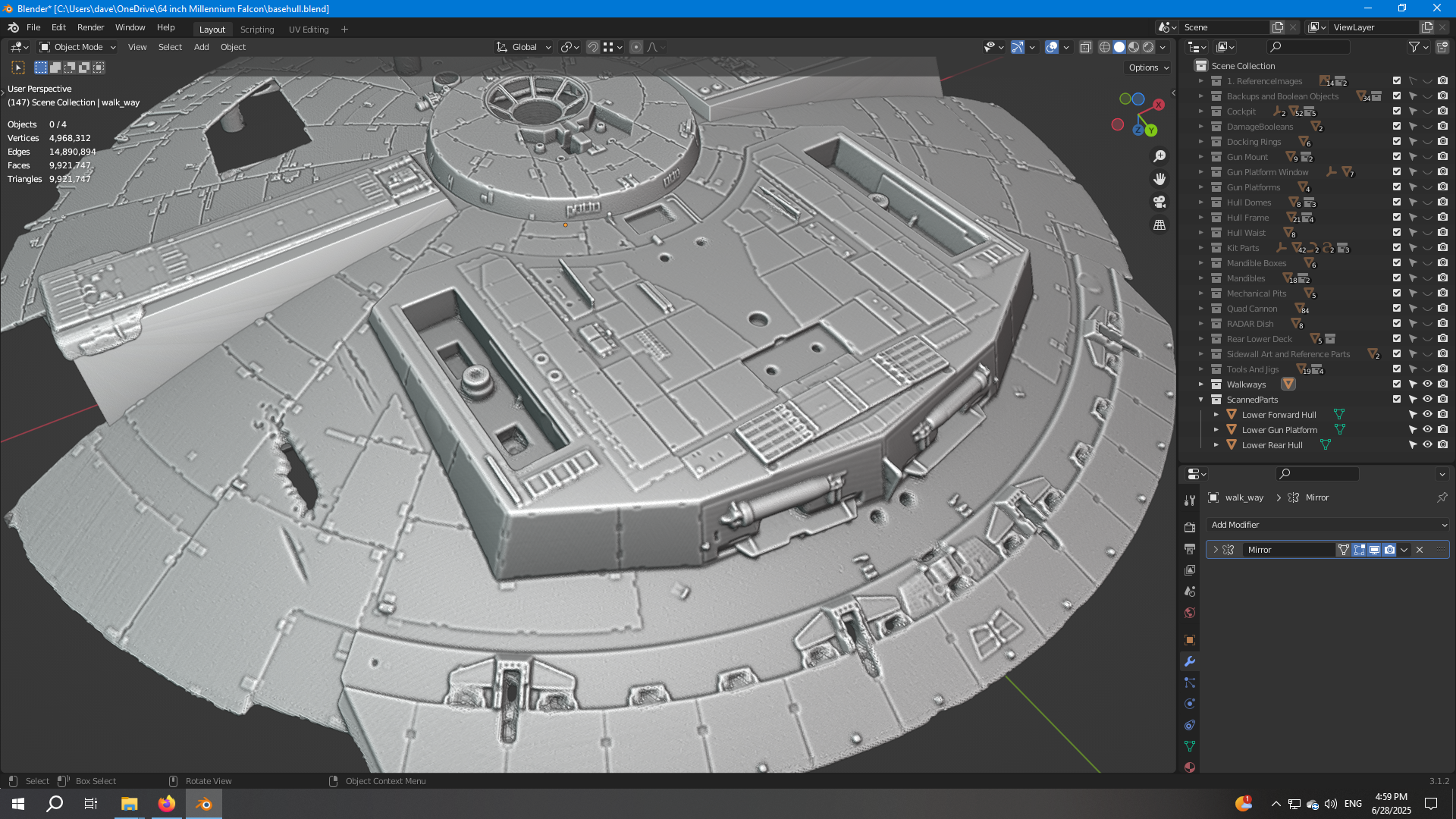Image resolution: width=1456 pixels, height=819 pixels.
Task: Toggle viewport overlays display
Action: [1052, 47]
